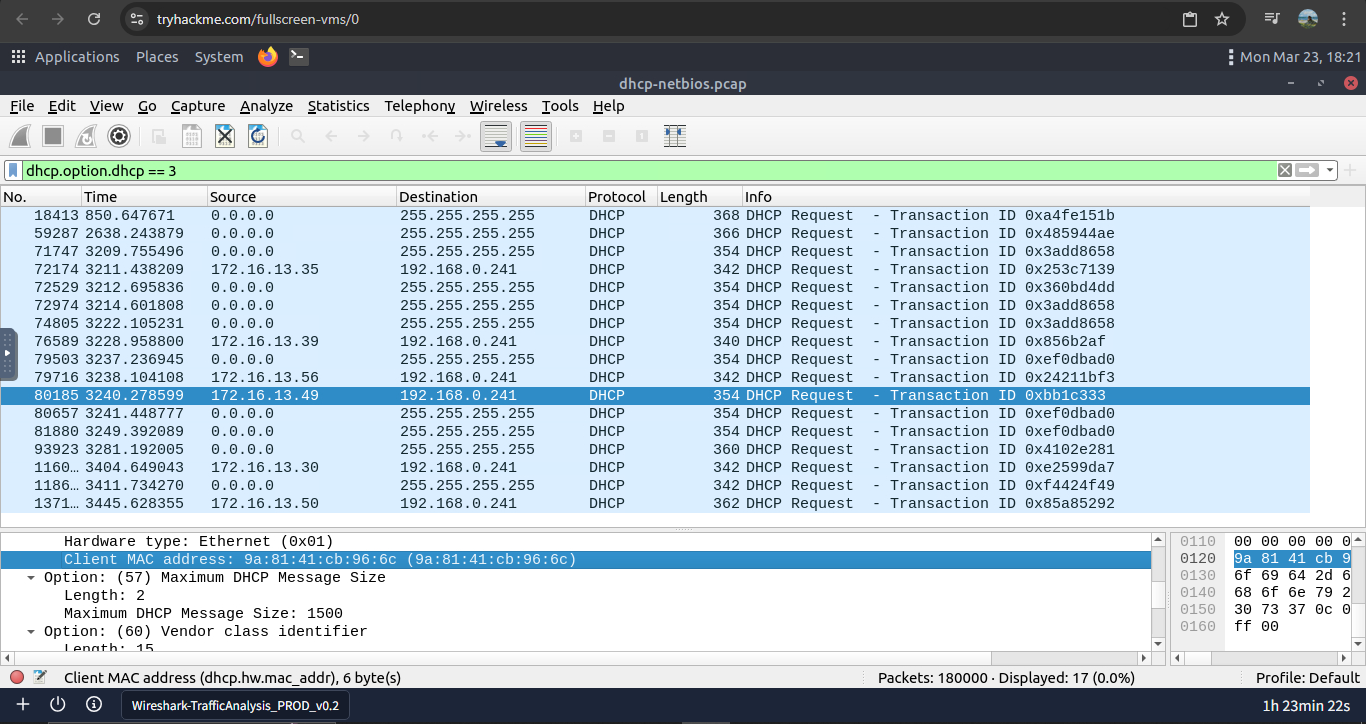The image size is (1366, 724).
Task: Jump to the last packet
Action: tap(463, 136)
